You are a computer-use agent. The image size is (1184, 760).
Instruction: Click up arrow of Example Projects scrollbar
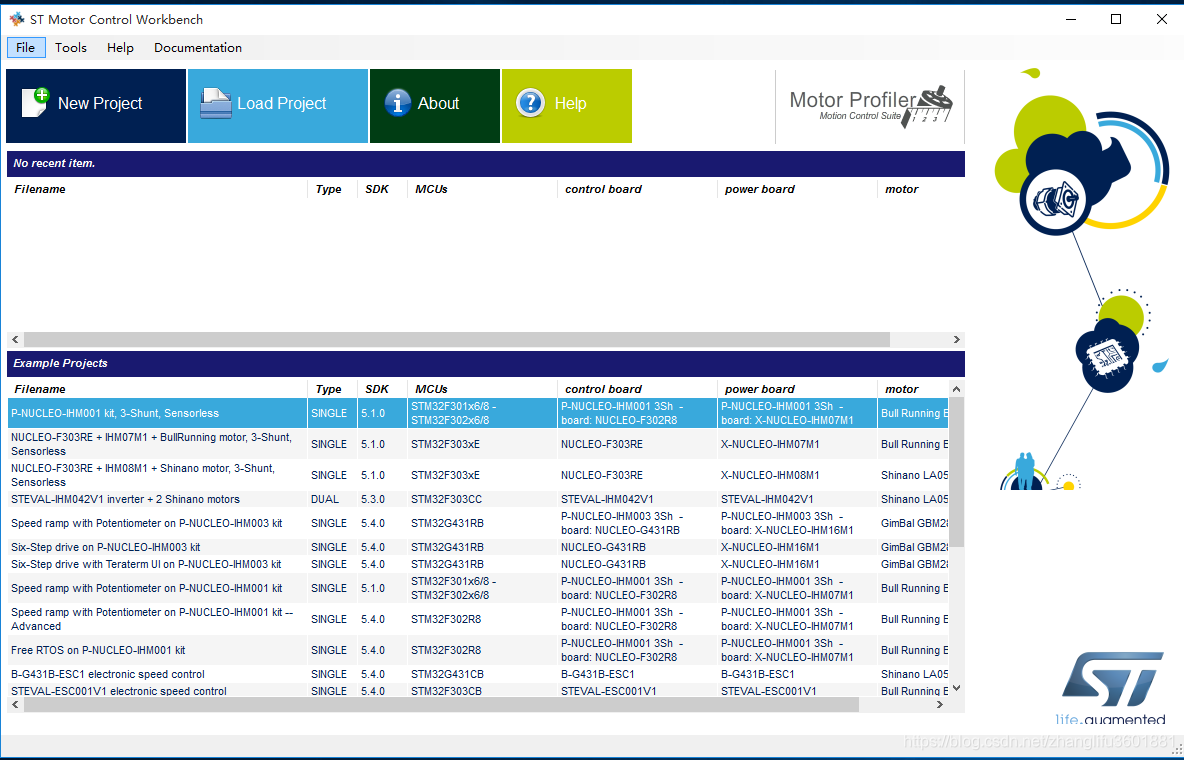(x=956, y=389)
